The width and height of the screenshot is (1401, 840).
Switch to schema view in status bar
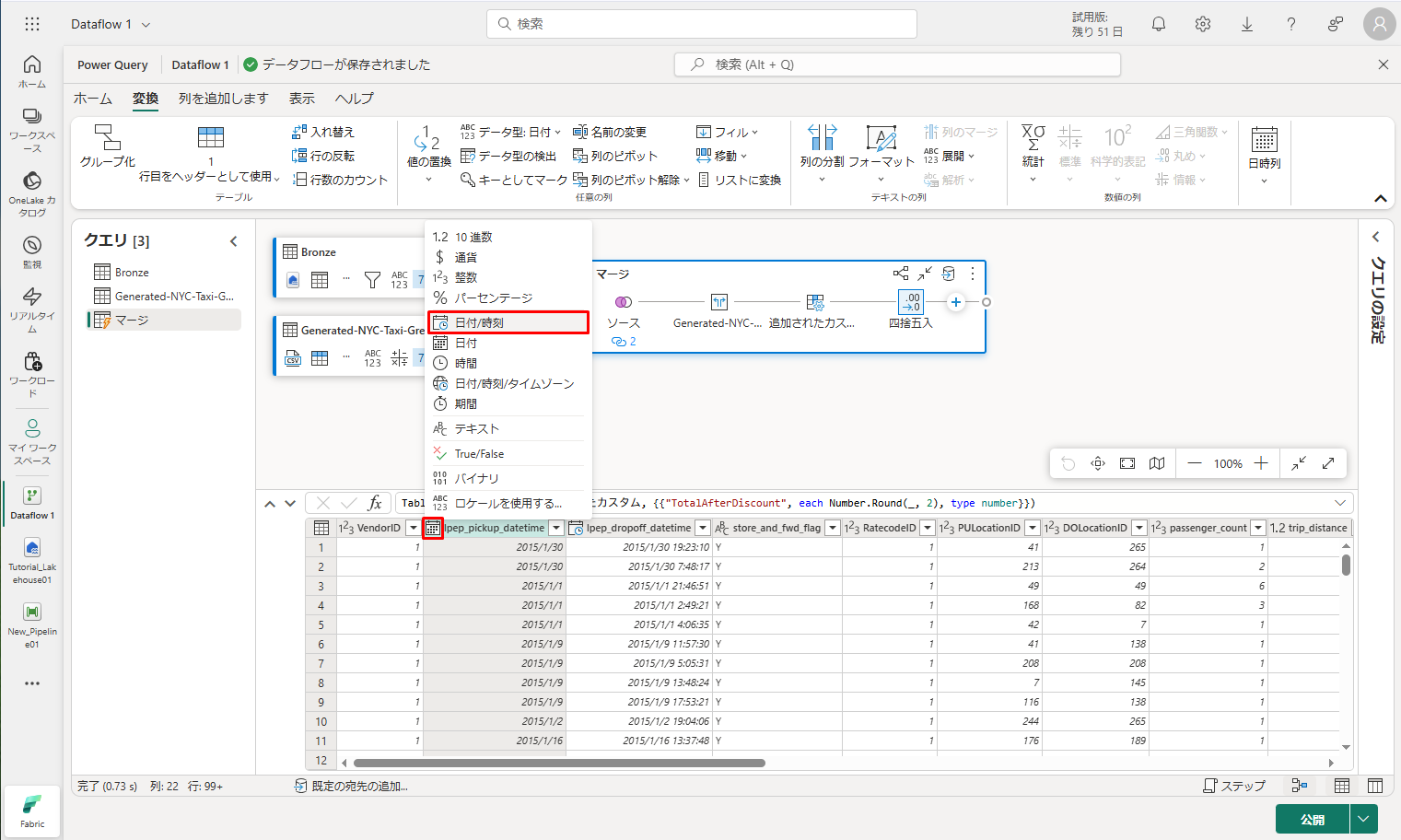(x=1375, y=786)
